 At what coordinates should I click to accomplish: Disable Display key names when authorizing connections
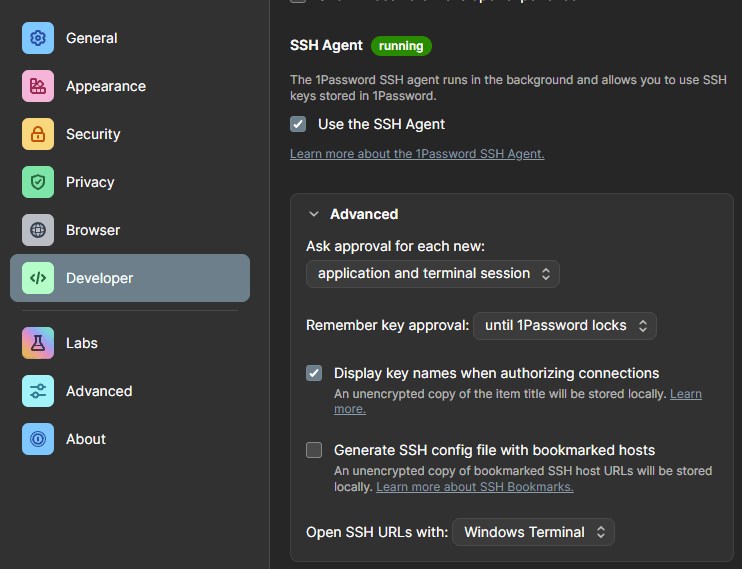click(x=314, y=373)
